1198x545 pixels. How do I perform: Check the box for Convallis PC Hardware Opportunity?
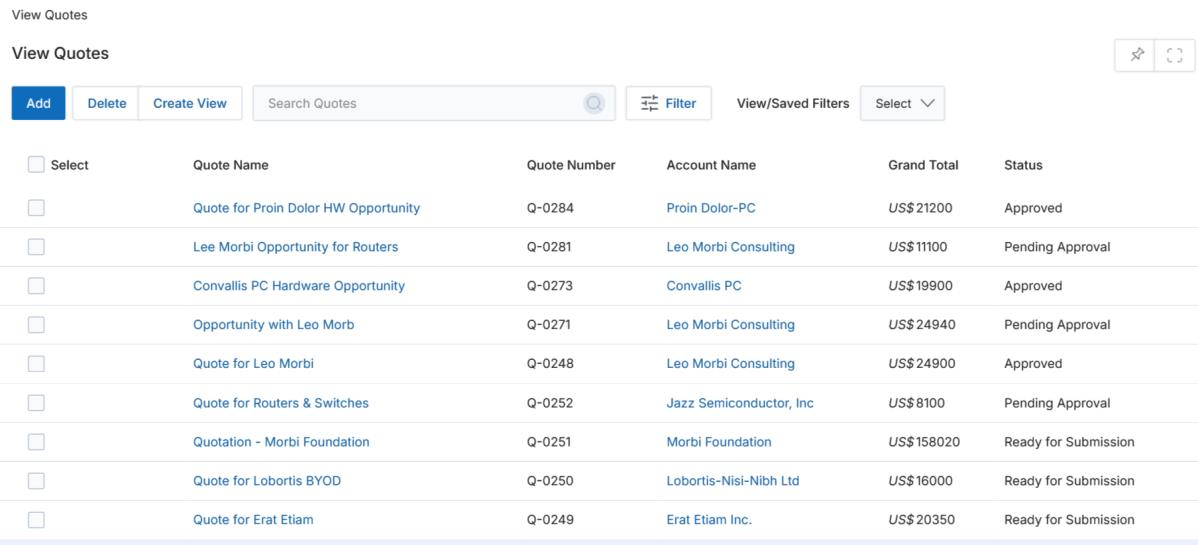tap(36, 286)
